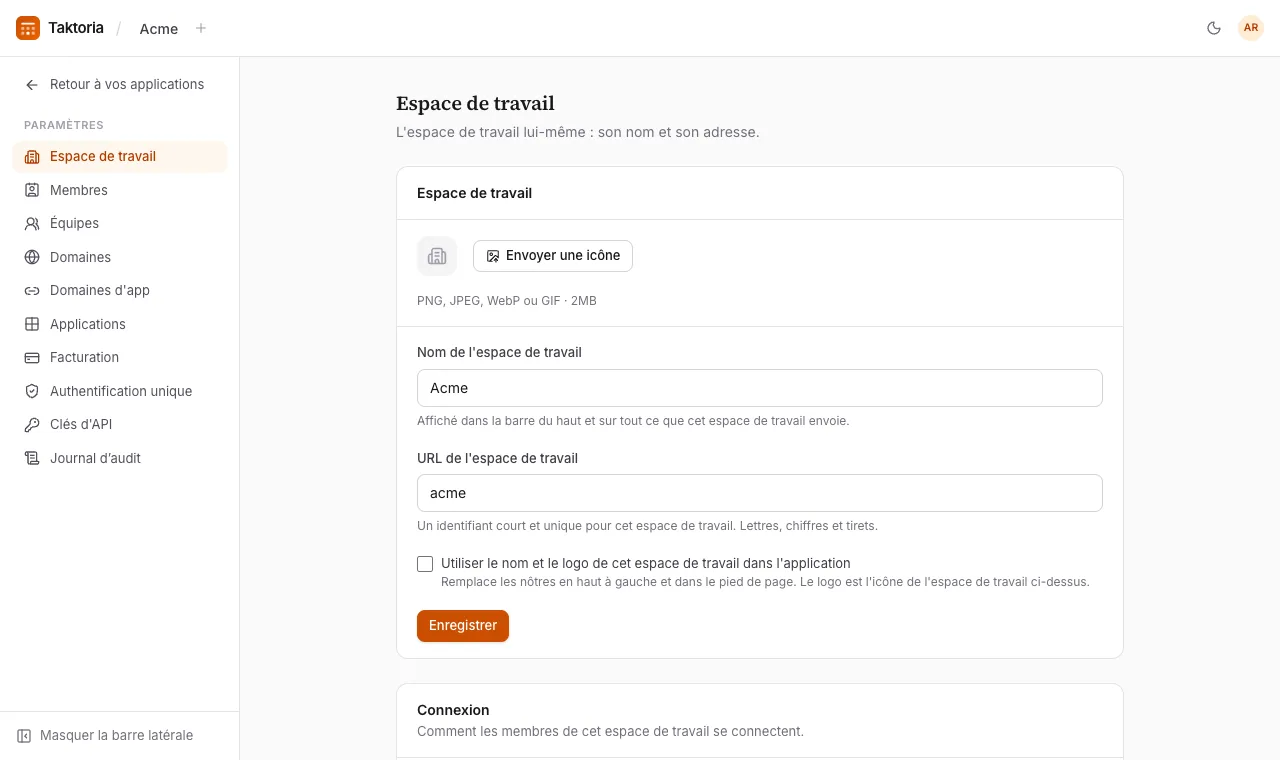
Task: Click the back arrow beside Retour à vos applications
Action: [x=32, y=85]
